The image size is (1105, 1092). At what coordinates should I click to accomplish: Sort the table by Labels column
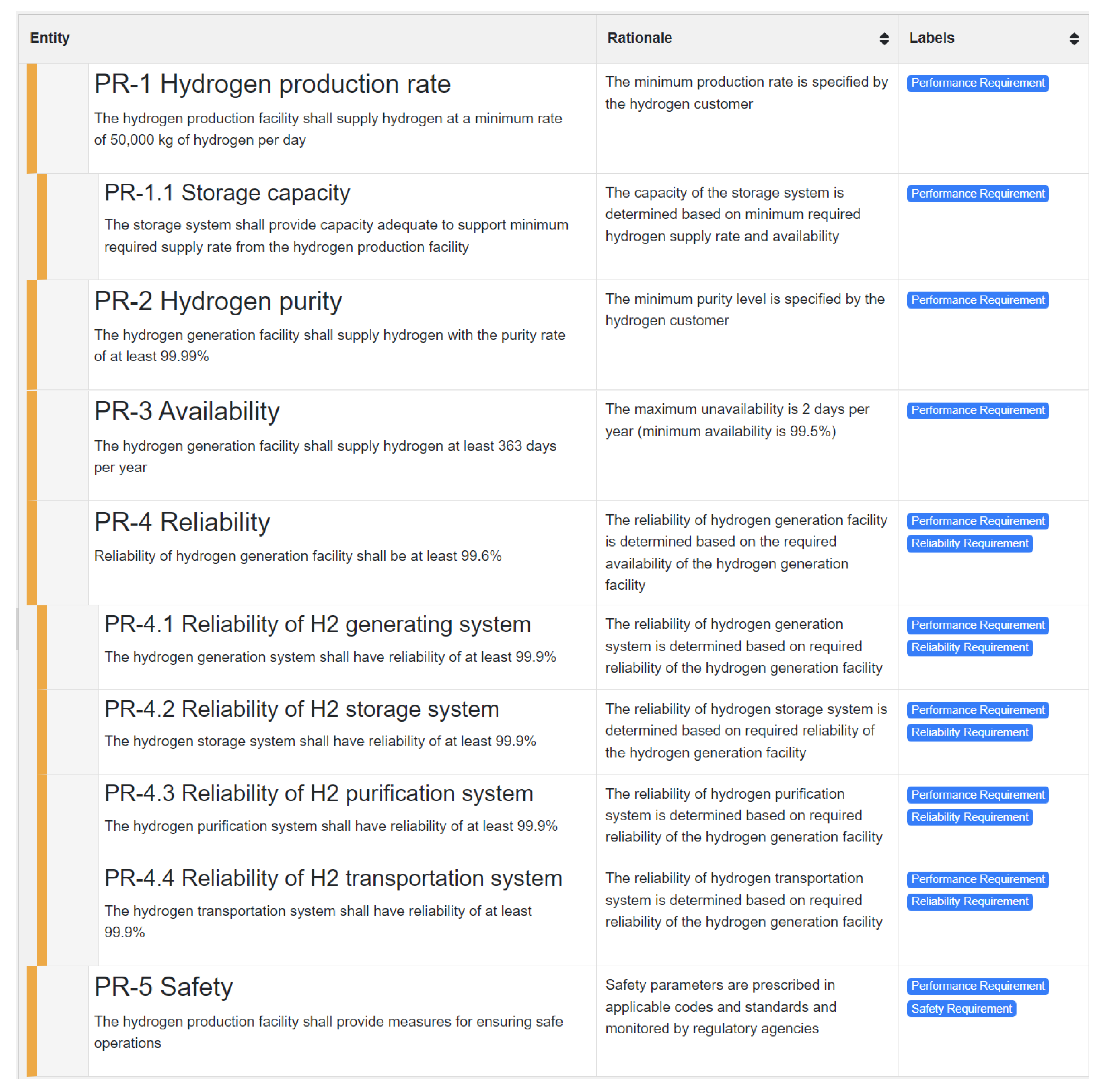1073,38
